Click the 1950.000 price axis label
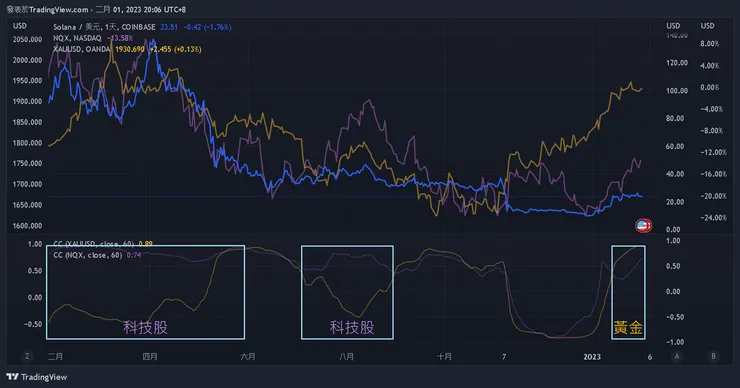This screenshot has width=740, height=388. click(27, 81)
